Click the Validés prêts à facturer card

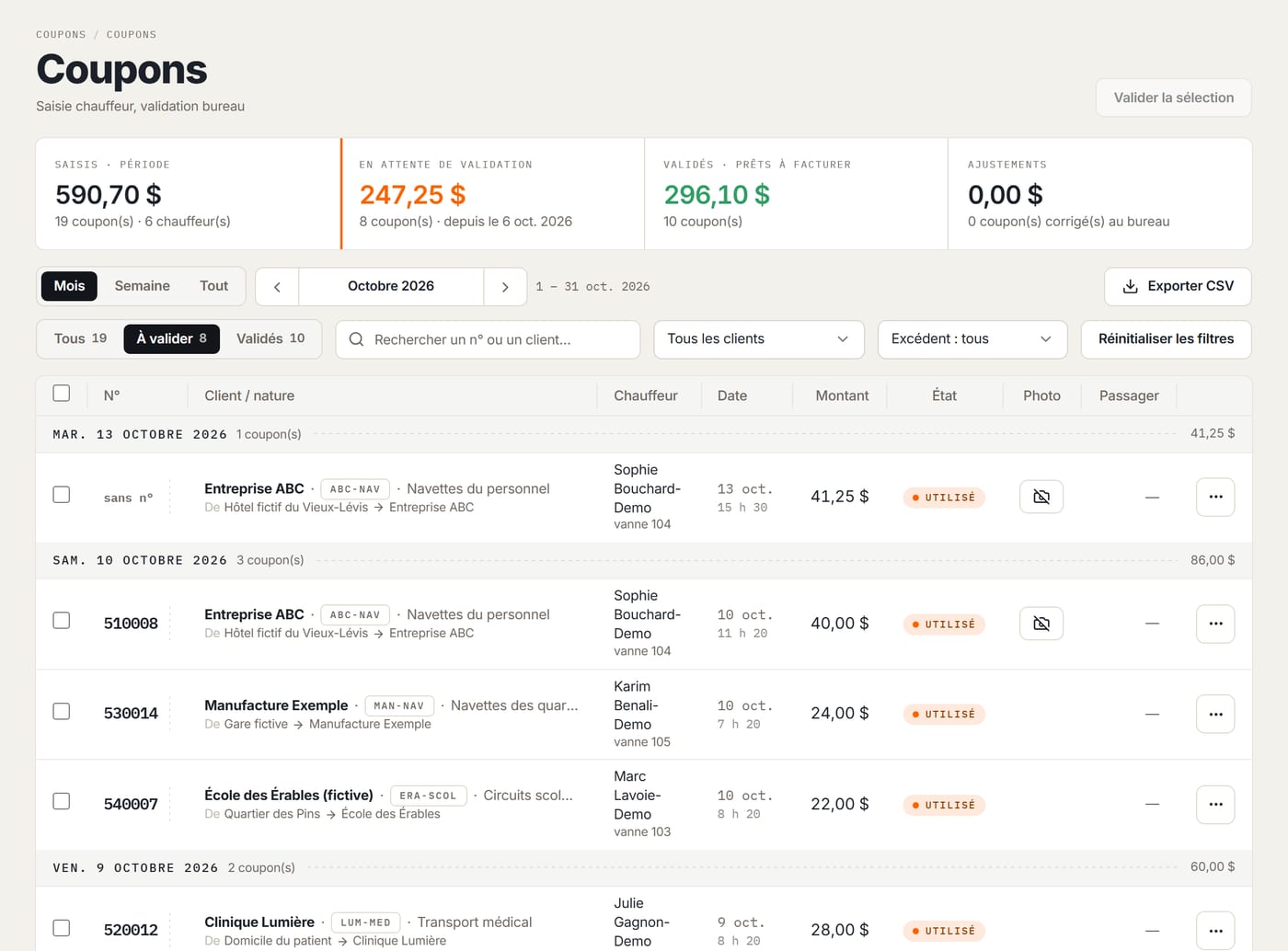pos(797,194)
